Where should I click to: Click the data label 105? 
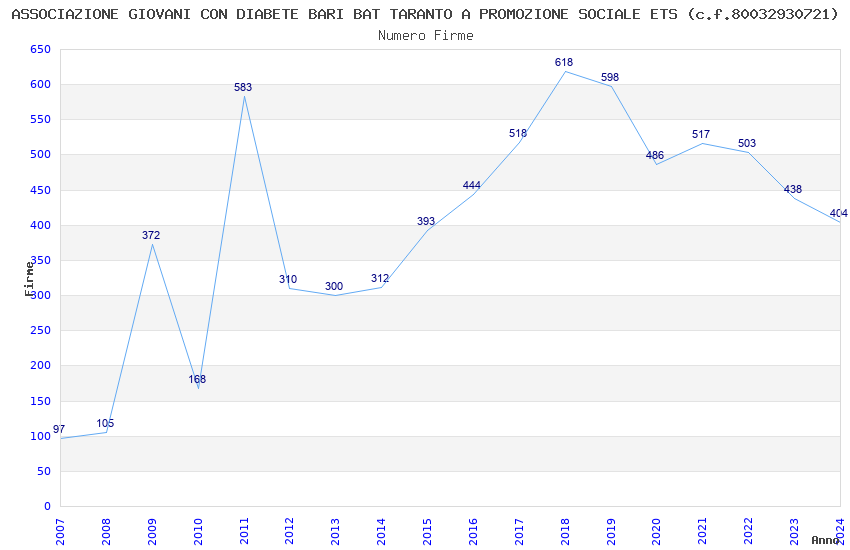105,423
